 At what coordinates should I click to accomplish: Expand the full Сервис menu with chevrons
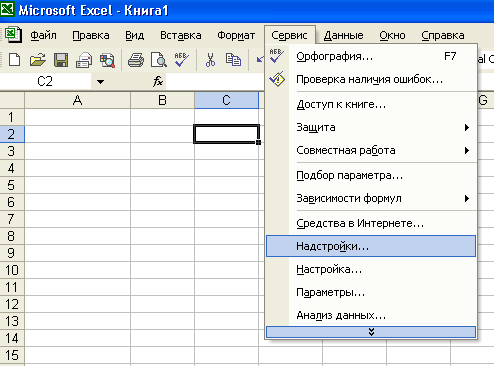point(371,332)
